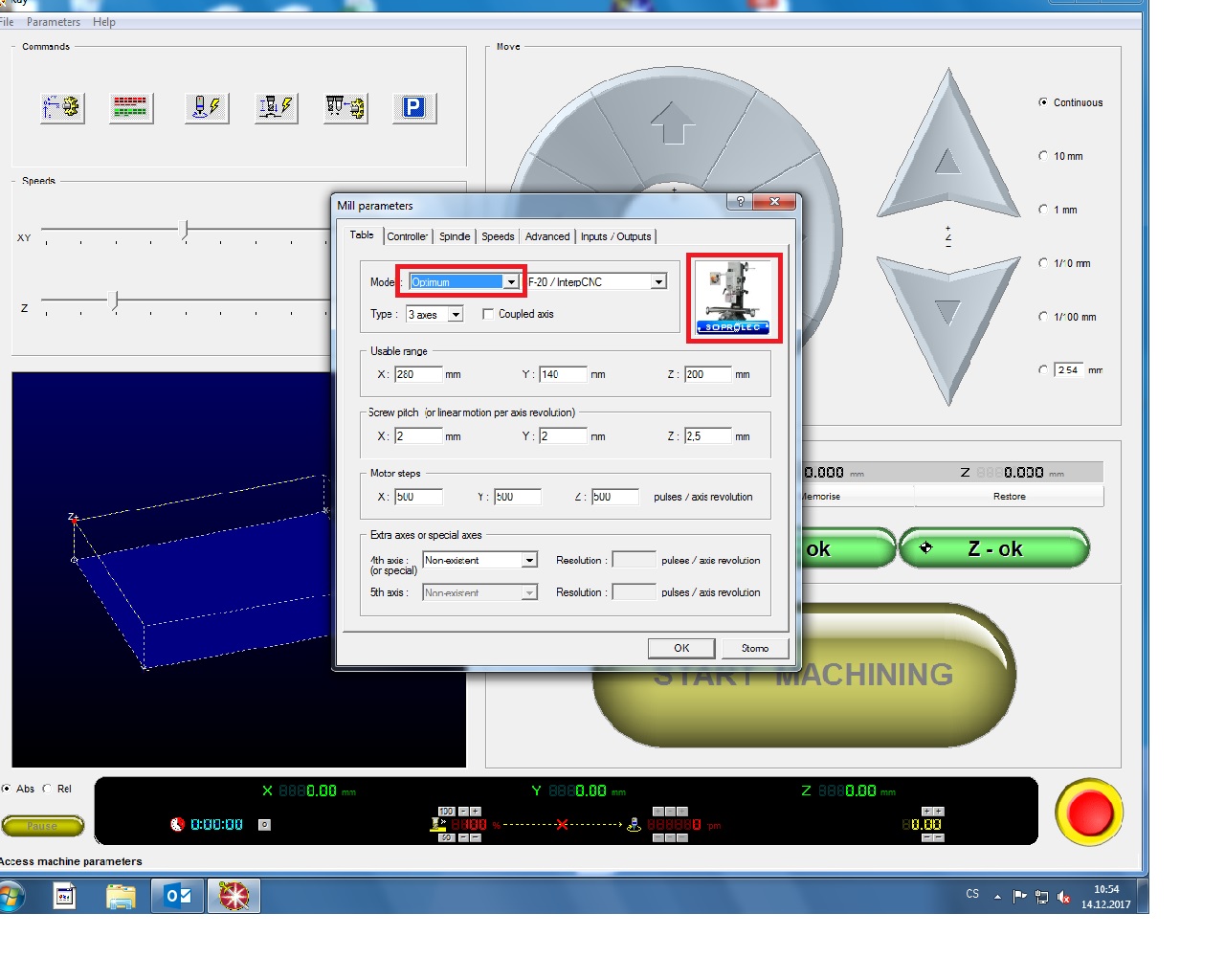Select the 10 mm move step option
Screen dimensions: 1225x980
coord(1043,156)
